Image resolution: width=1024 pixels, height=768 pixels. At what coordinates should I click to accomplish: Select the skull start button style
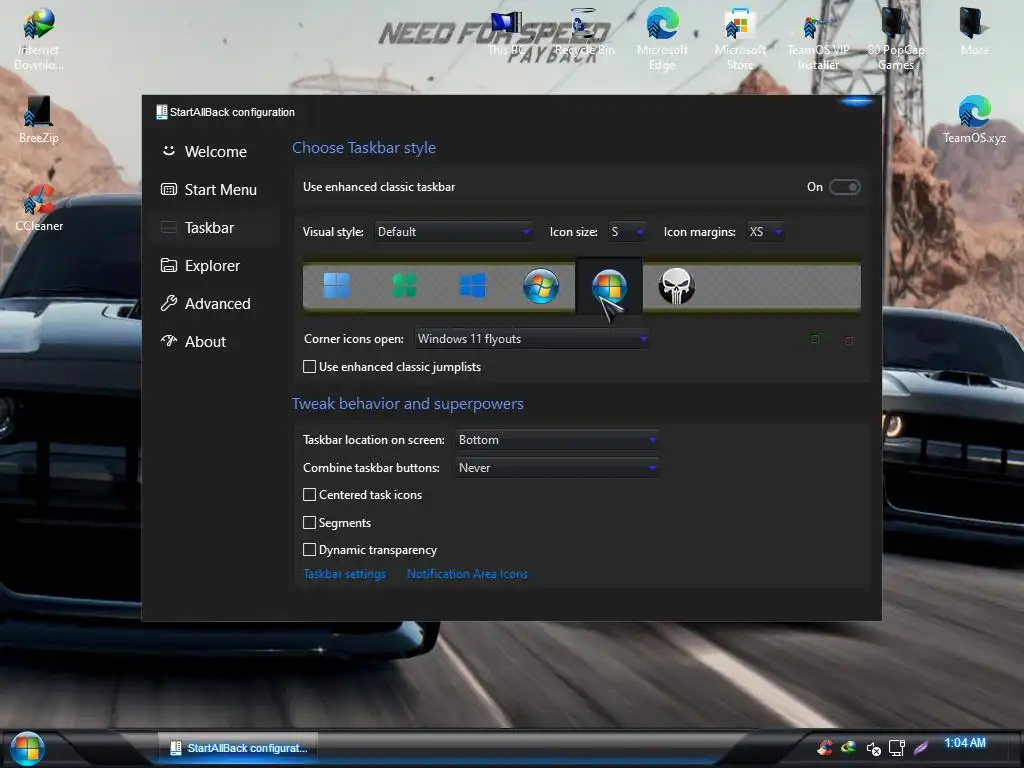(x=677, y=286)
